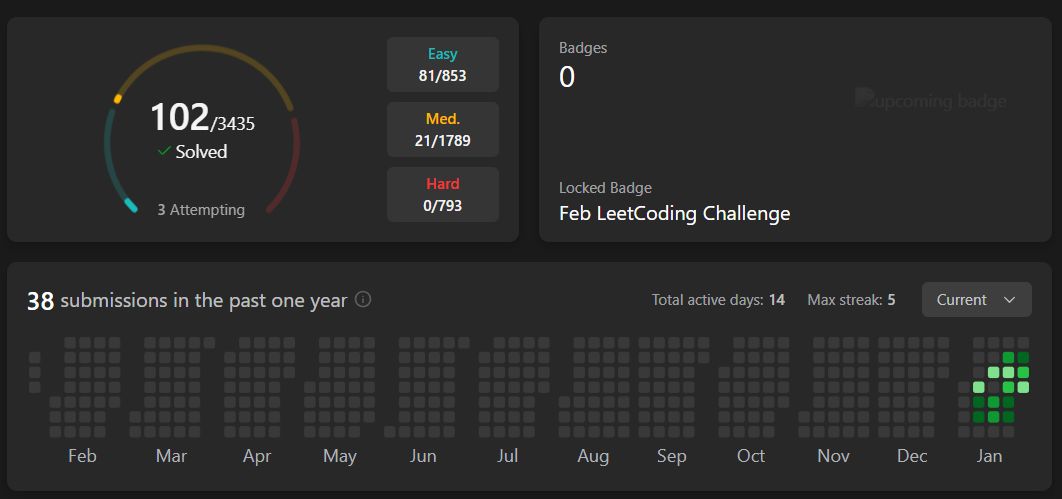Select the Easy 81/853 stat box
This screenshot has width=1062, height=499.
[x=443, y=64]
